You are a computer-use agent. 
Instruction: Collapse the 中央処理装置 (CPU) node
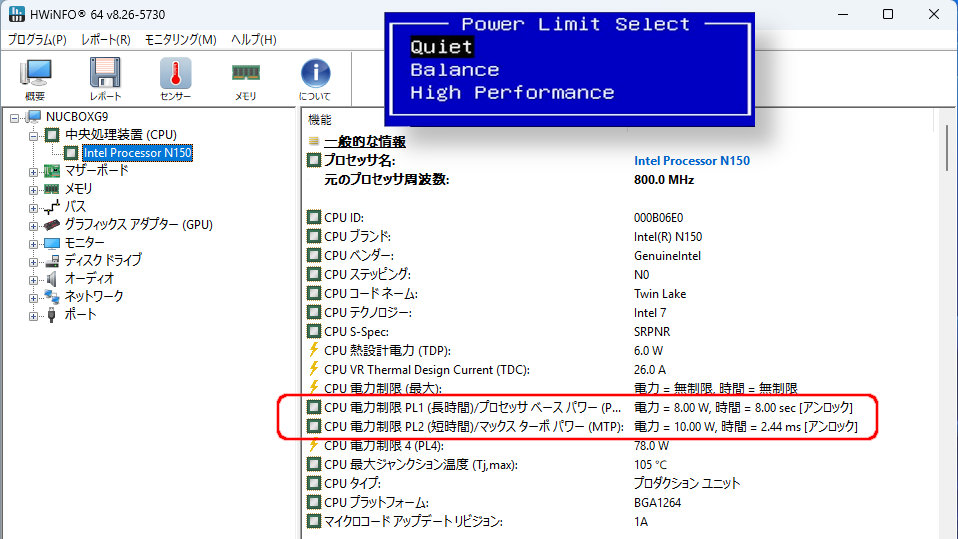pos(34,136)
